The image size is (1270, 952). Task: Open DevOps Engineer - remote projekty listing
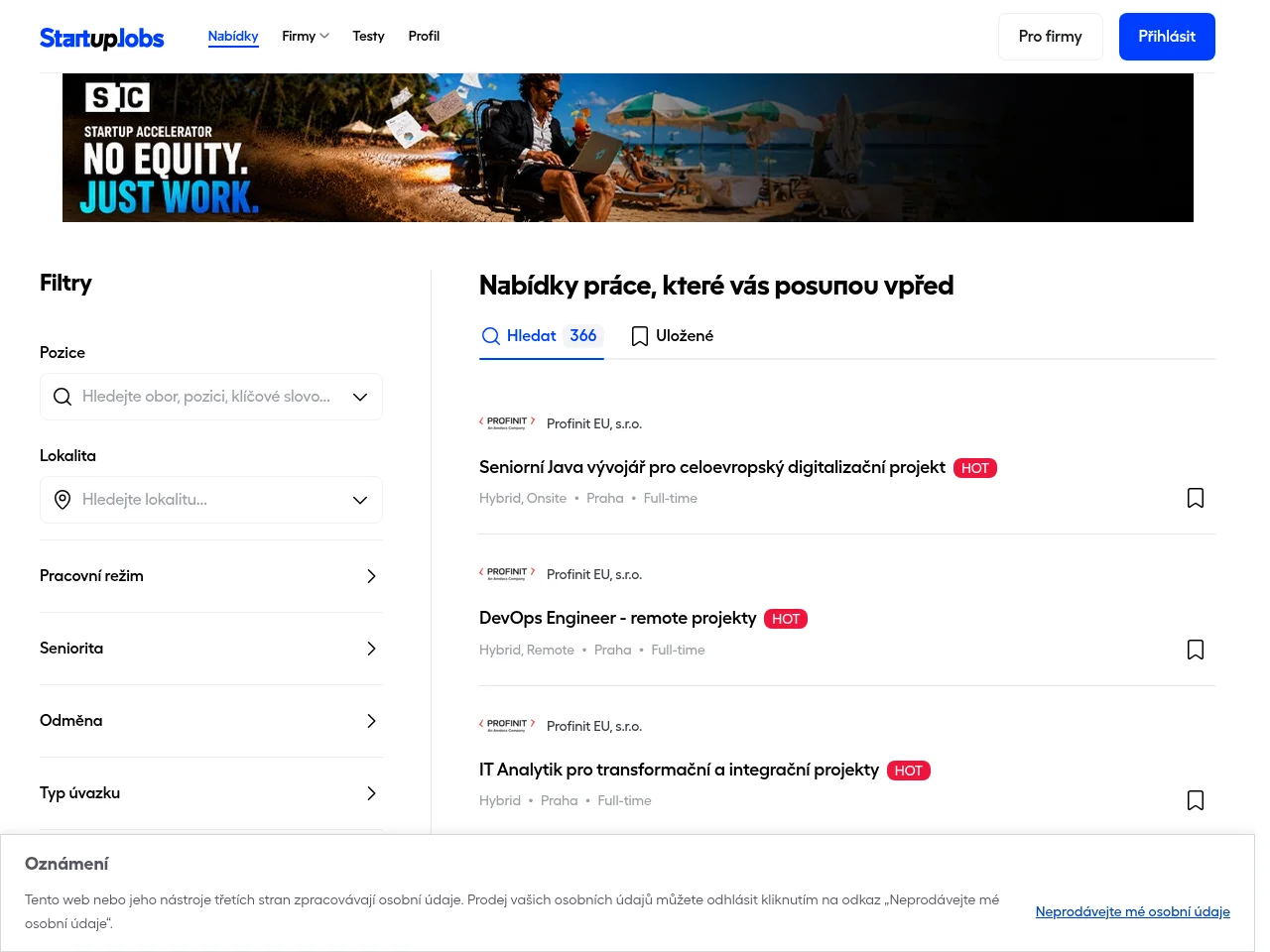[618, 618]
